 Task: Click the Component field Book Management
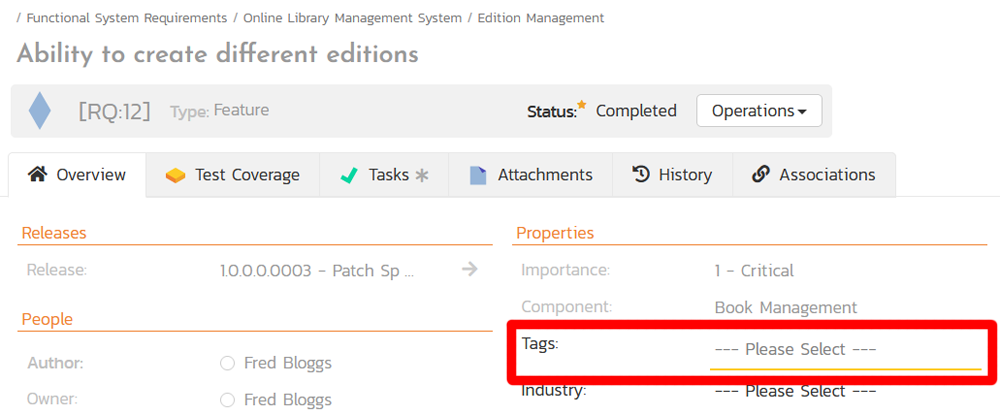tap(785, 308)
